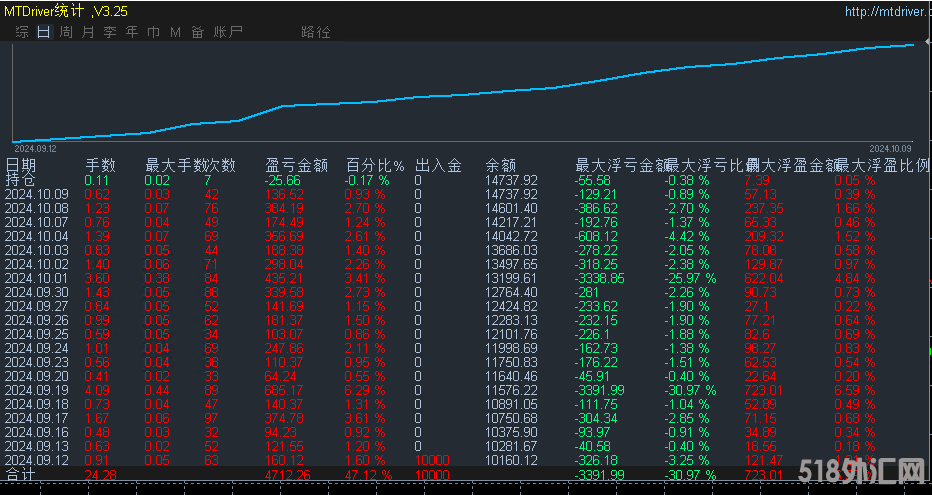Switch to the 综 summary tab

22,32
